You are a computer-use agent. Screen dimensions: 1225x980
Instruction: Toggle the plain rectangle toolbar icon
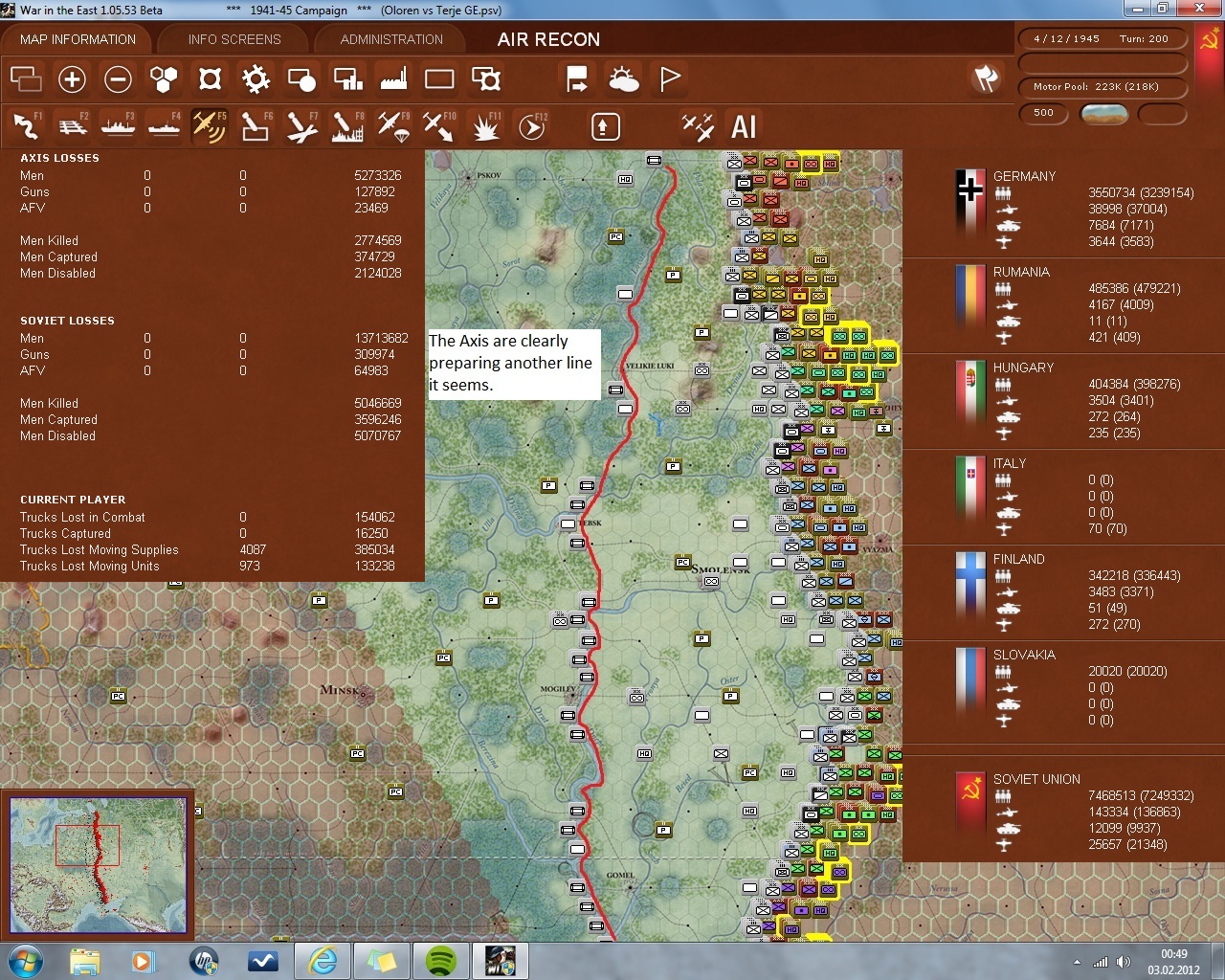coord(439,79)
